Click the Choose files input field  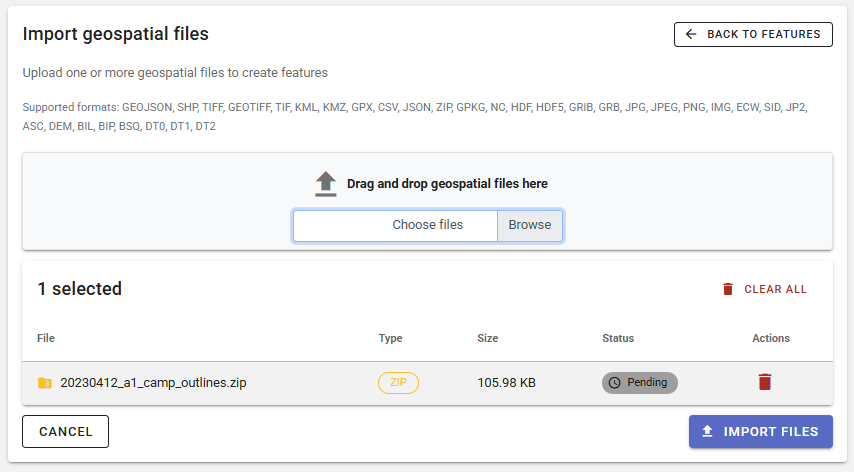[396, 225]
